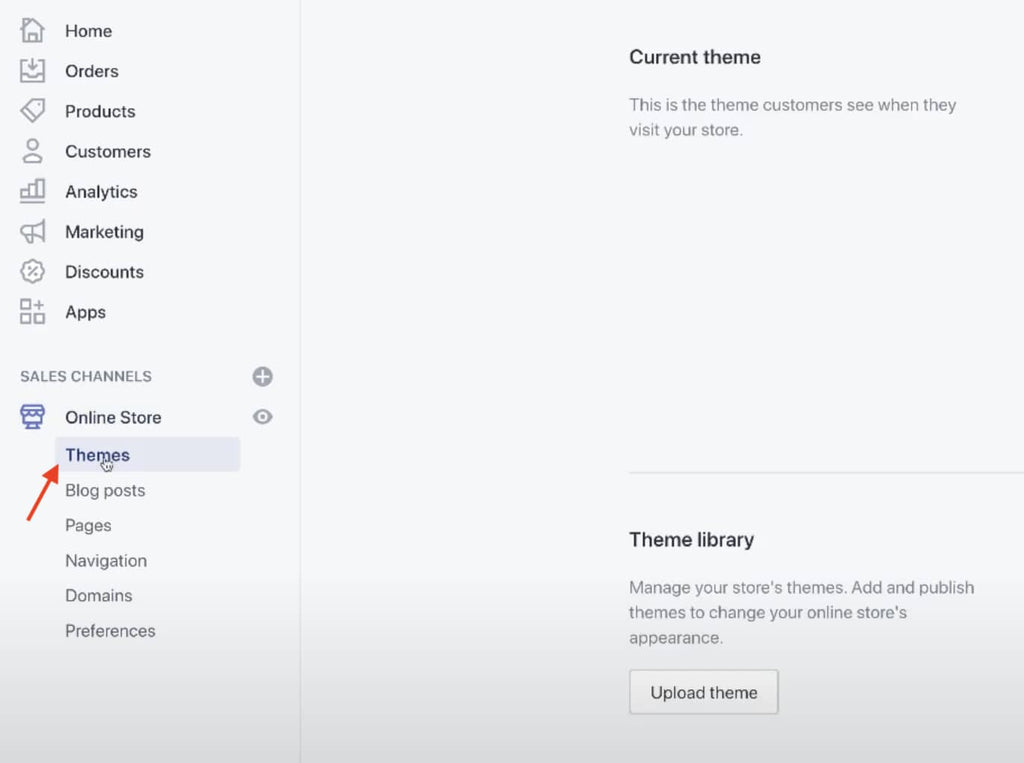This screenshot has height=763, width=1024.
Task: Click the Marketing text label
Action: pos(104,232)
